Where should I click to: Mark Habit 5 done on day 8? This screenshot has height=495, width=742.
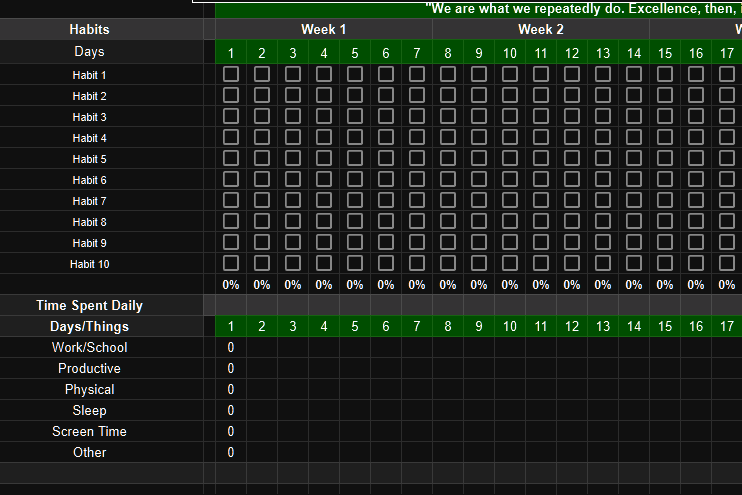click(448, 158)
